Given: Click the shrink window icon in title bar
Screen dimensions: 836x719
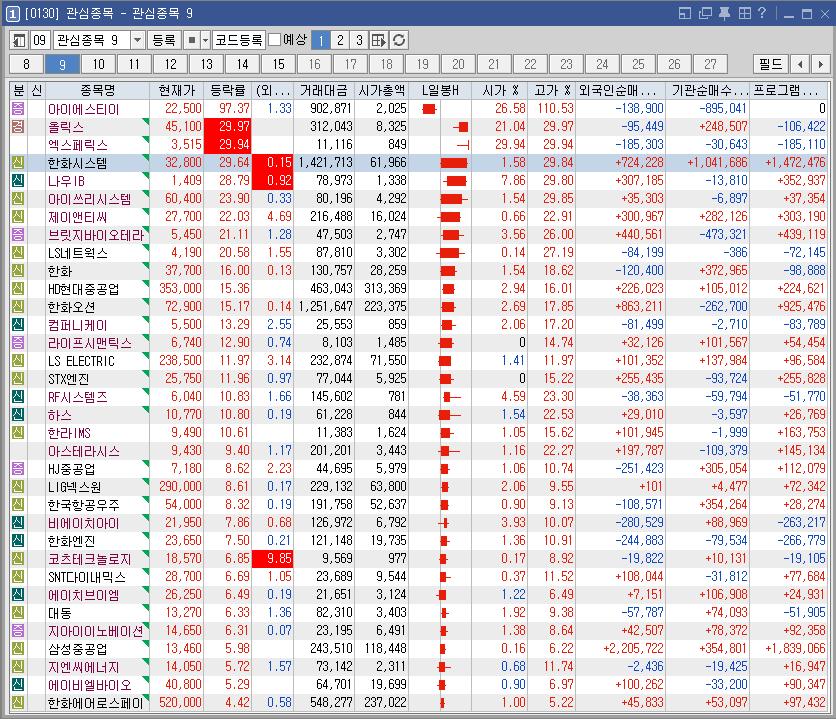Looking at the screenshot, I should point(685,13).
